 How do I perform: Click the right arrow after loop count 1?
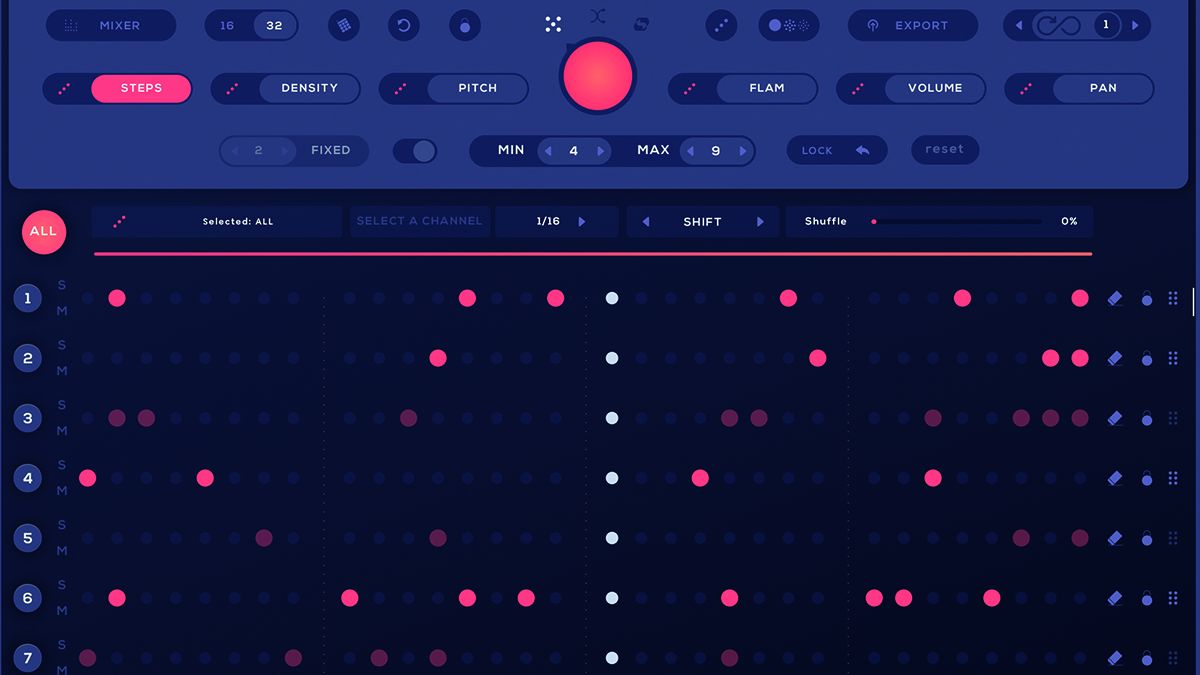tap(1135, 26)
